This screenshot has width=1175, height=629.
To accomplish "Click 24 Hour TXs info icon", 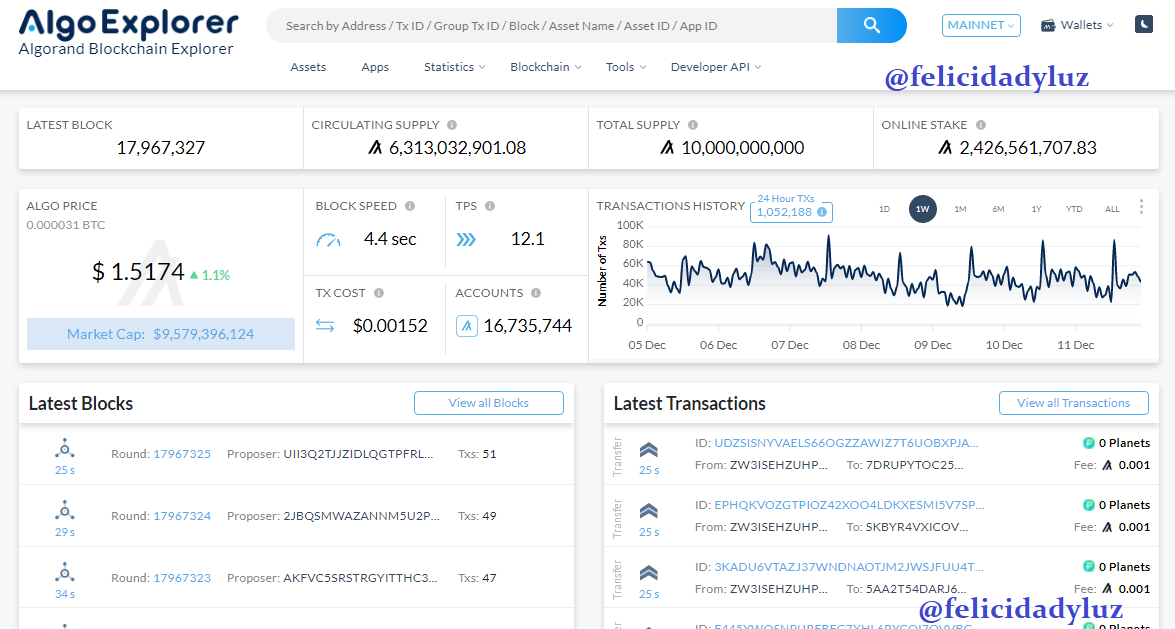I will coord(822,212).
